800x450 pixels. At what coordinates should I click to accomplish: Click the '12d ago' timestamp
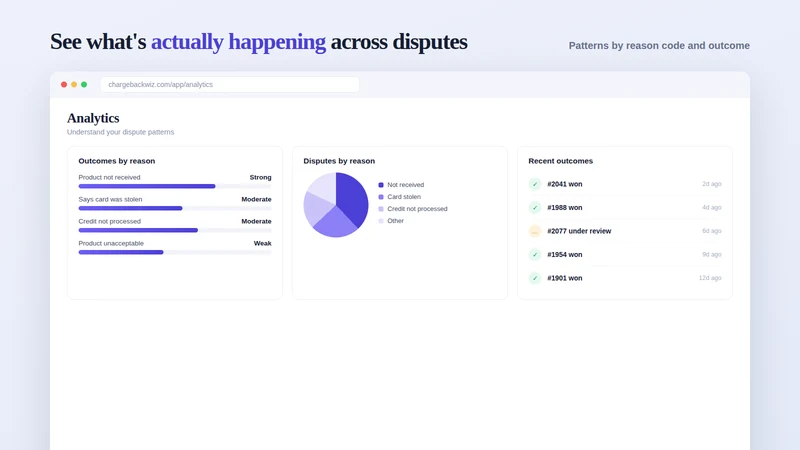[710, 278]
